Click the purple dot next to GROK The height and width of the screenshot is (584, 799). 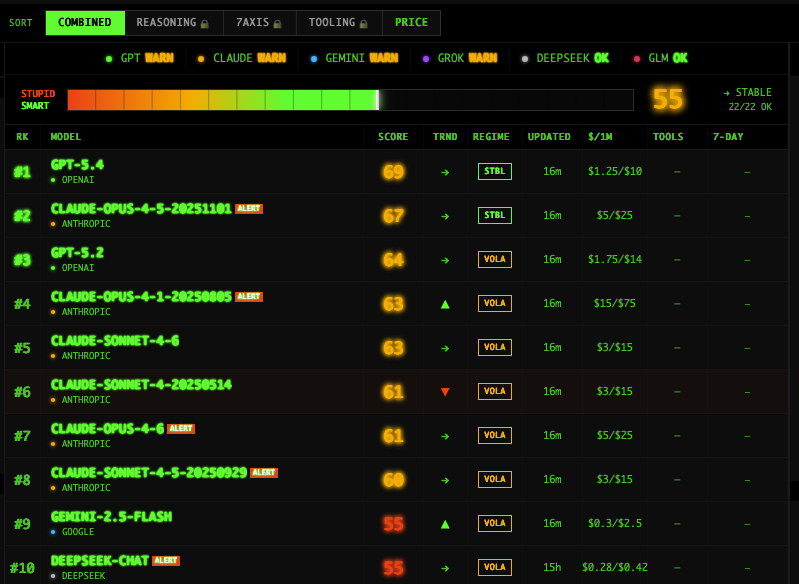[426, 59]
